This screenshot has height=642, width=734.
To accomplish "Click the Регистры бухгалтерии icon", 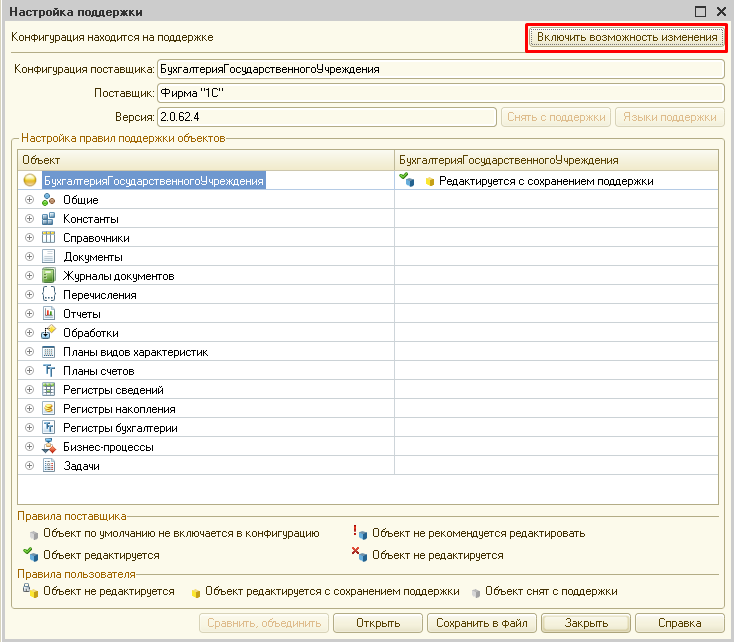I will click(x=48, y=428).
